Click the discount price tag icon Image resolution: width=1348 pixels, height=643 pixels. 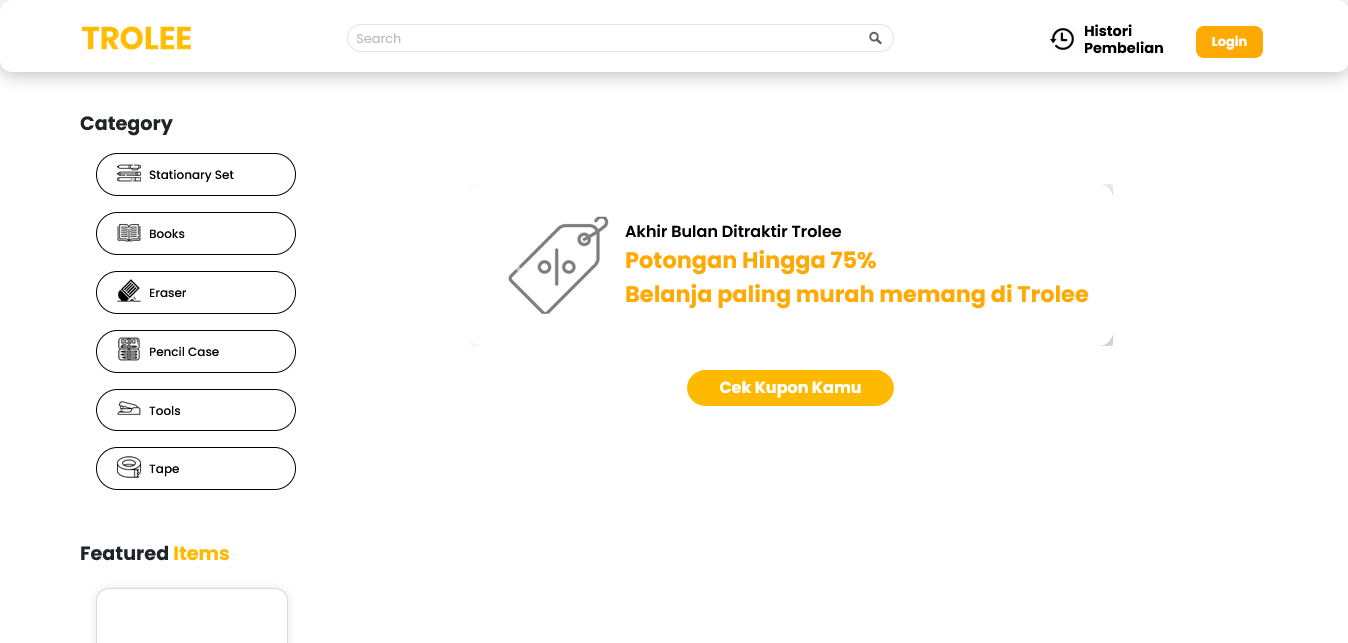[558, 265]
